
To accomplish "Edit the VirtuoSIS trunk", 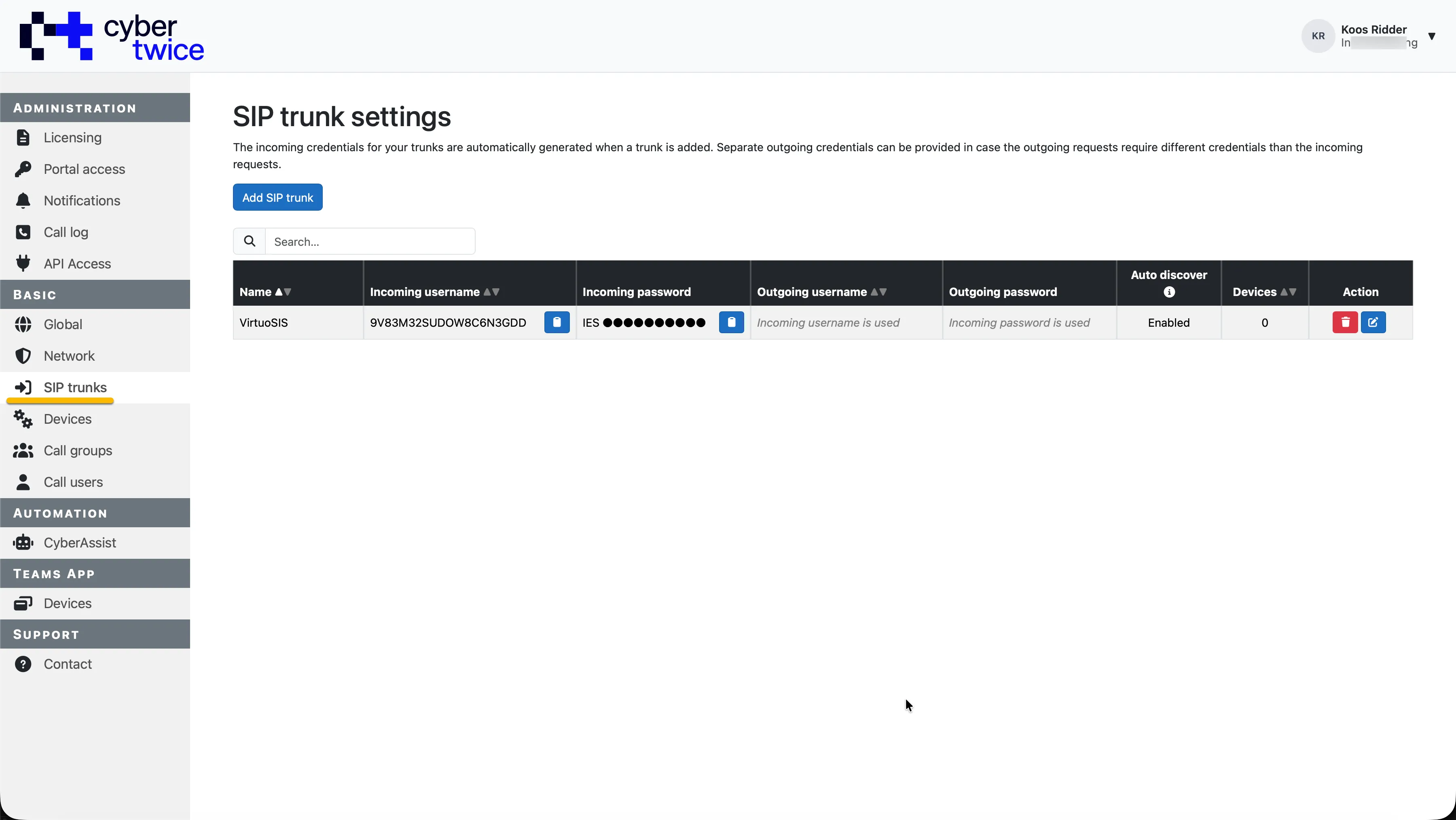I will [1373, 322].
